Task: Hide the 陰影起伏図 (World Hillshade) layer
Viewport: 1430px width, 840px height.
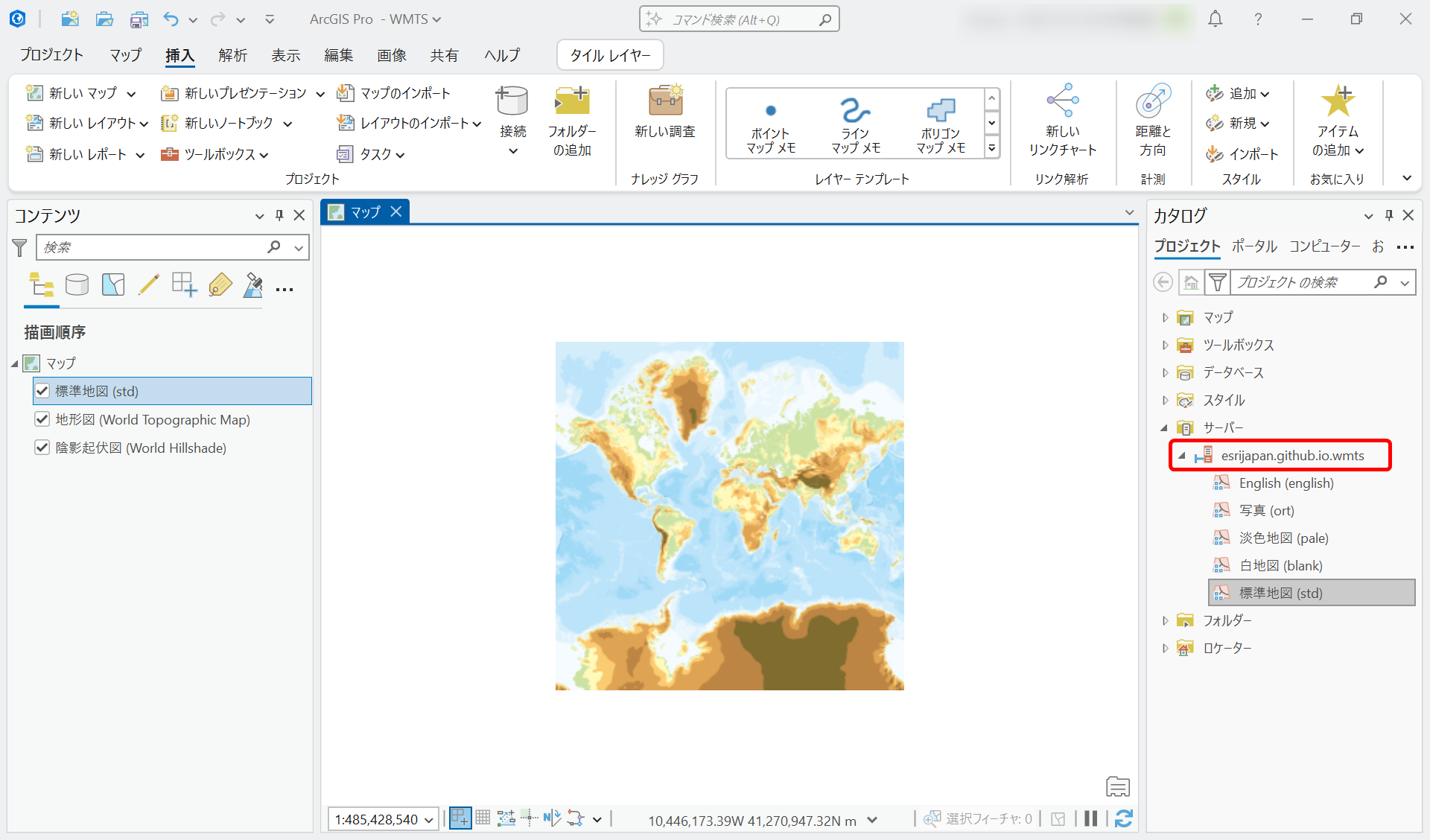Action: pyautogui.click(x=42, y=448)
